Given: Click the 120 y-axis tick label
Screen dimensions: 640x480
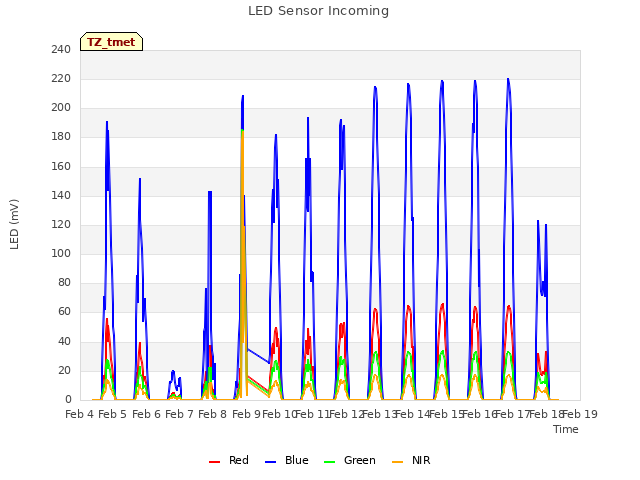Looking at the screenshot, I should [61, 224].
